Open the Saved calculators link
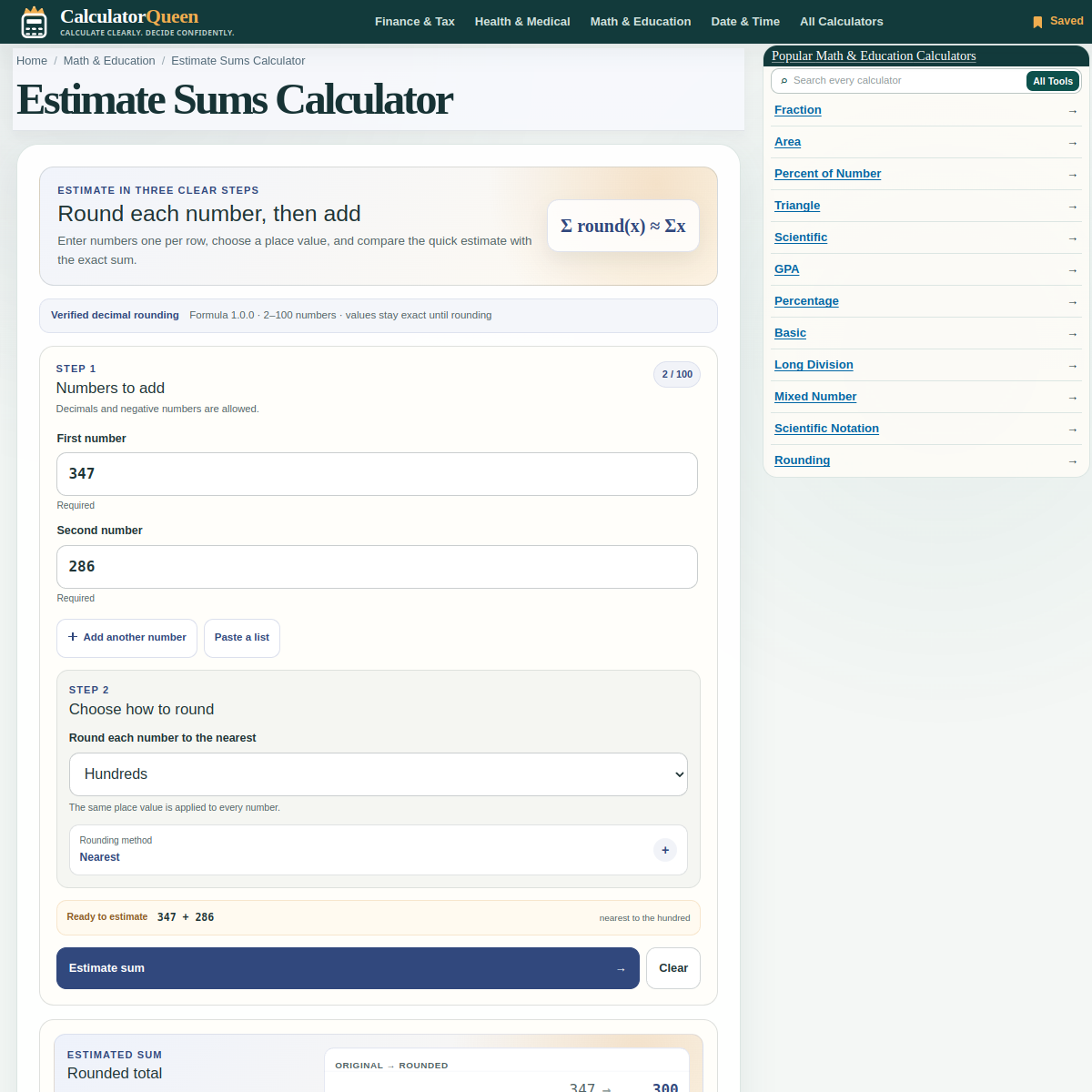 [x=1057, y=21]
